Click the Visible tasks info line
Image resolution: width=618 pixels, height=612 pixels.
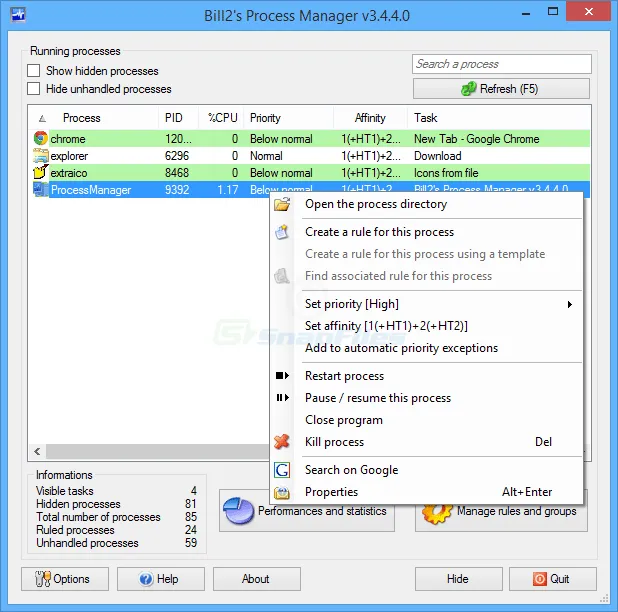(x=116, y=491)
